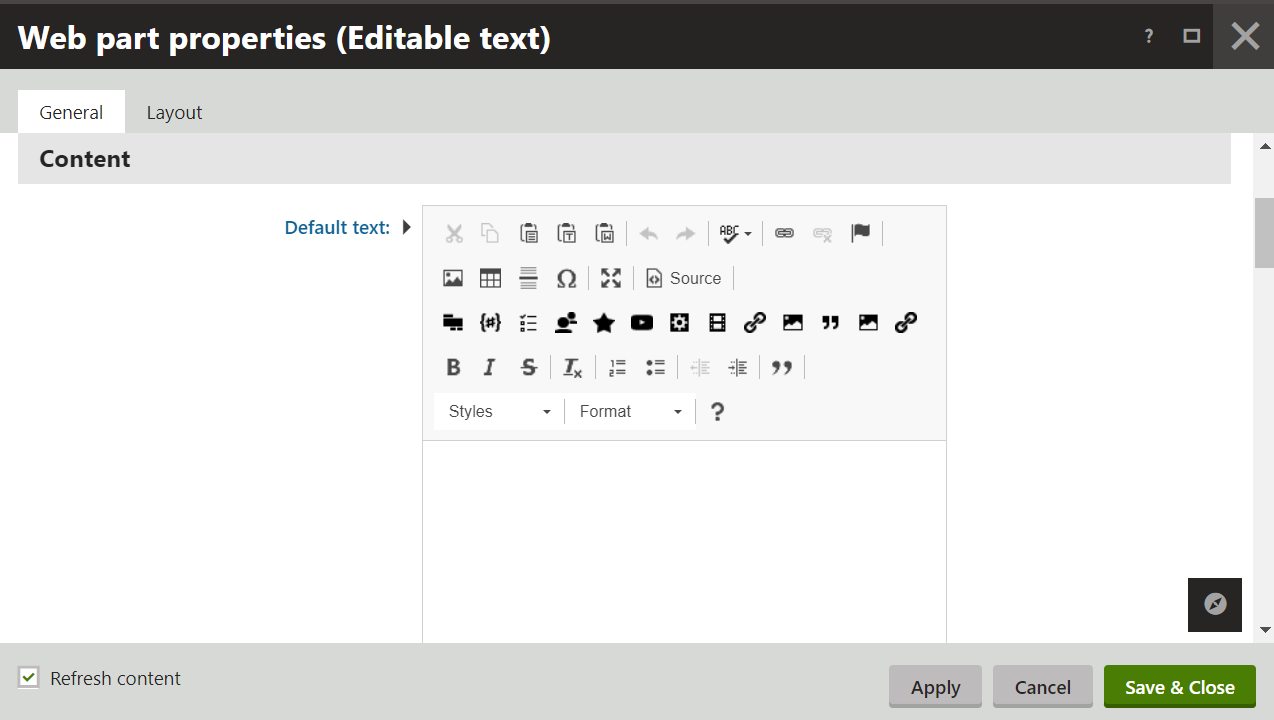Insert a table into the editor
1274x720 pixels.
click(x=490, y=278)
